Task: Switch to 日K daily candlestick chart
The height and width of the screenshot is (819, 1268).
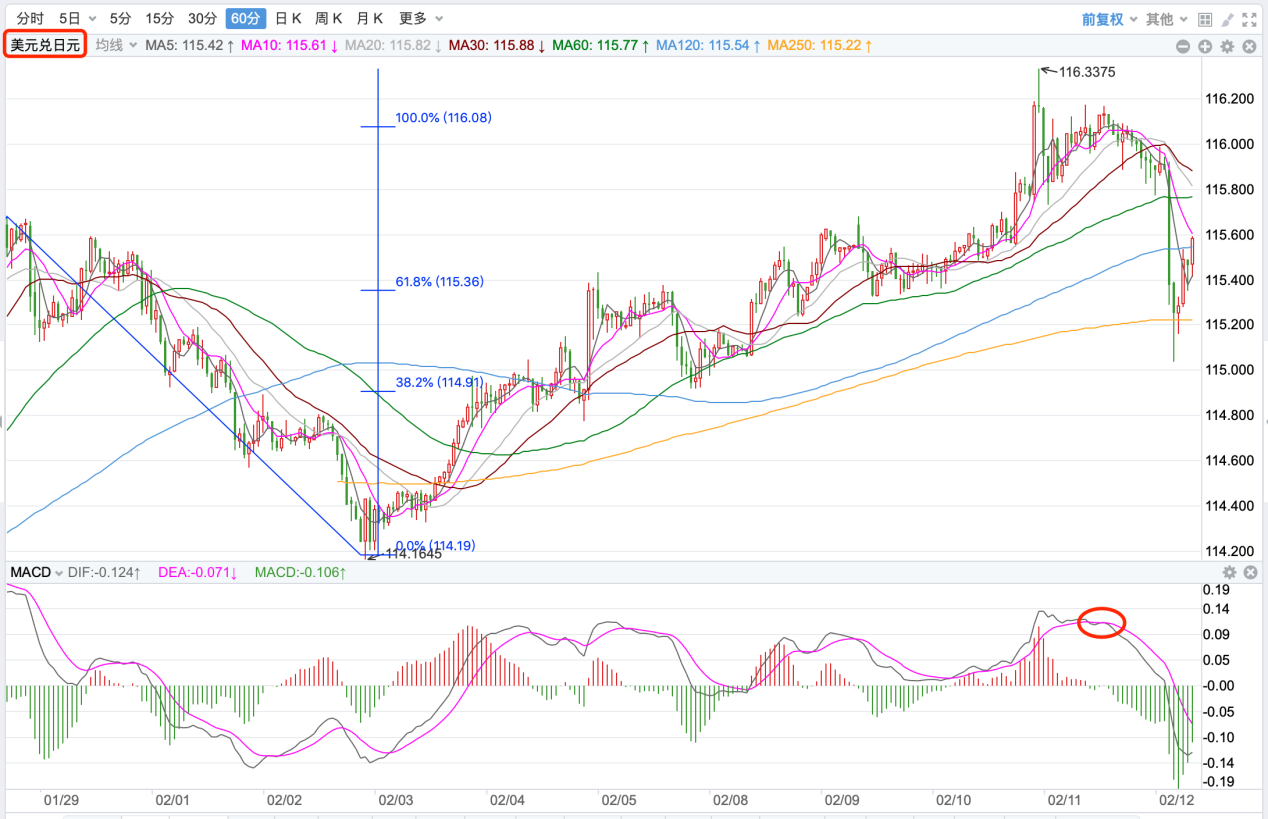Action: coord(288,18)
